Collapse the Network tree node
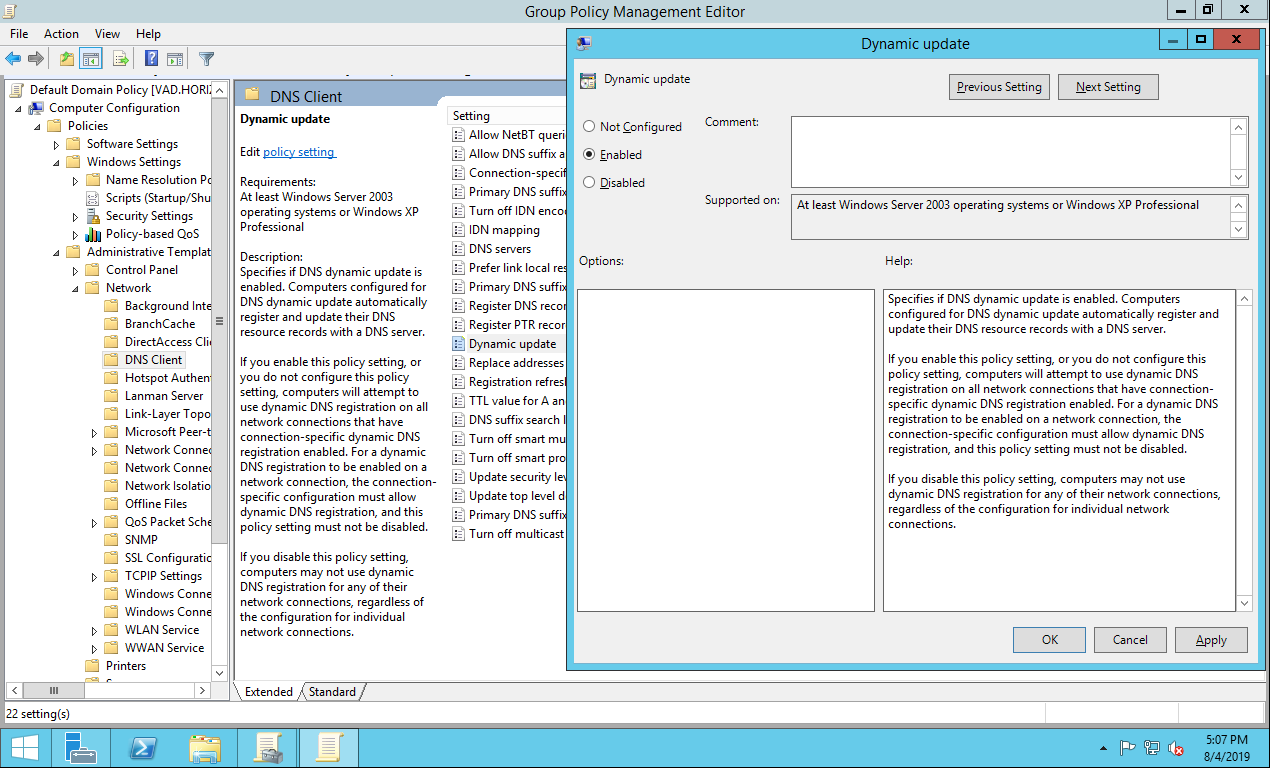1270x768 pixels. coord(75,288)
